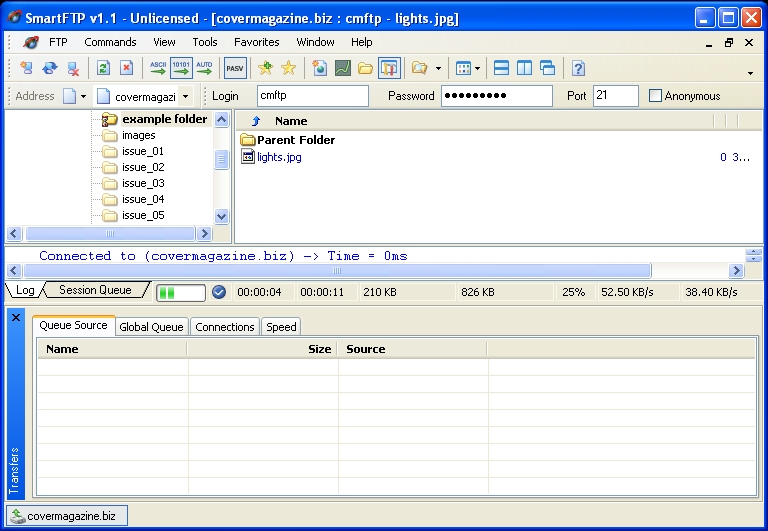
Task: Open the Commands menu
Action: (x=110, y=42)
